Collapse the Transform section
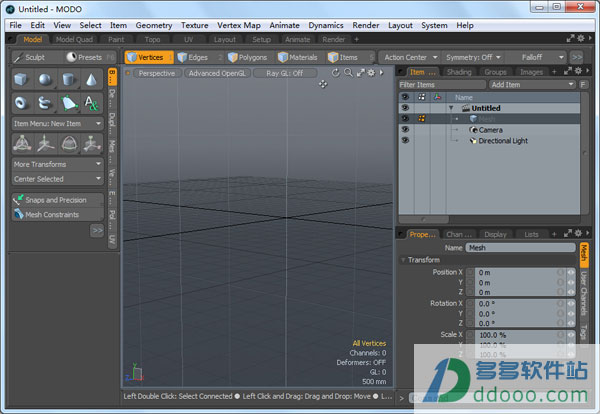This screenshot has width=600, height=414. [x=403, y=260]
